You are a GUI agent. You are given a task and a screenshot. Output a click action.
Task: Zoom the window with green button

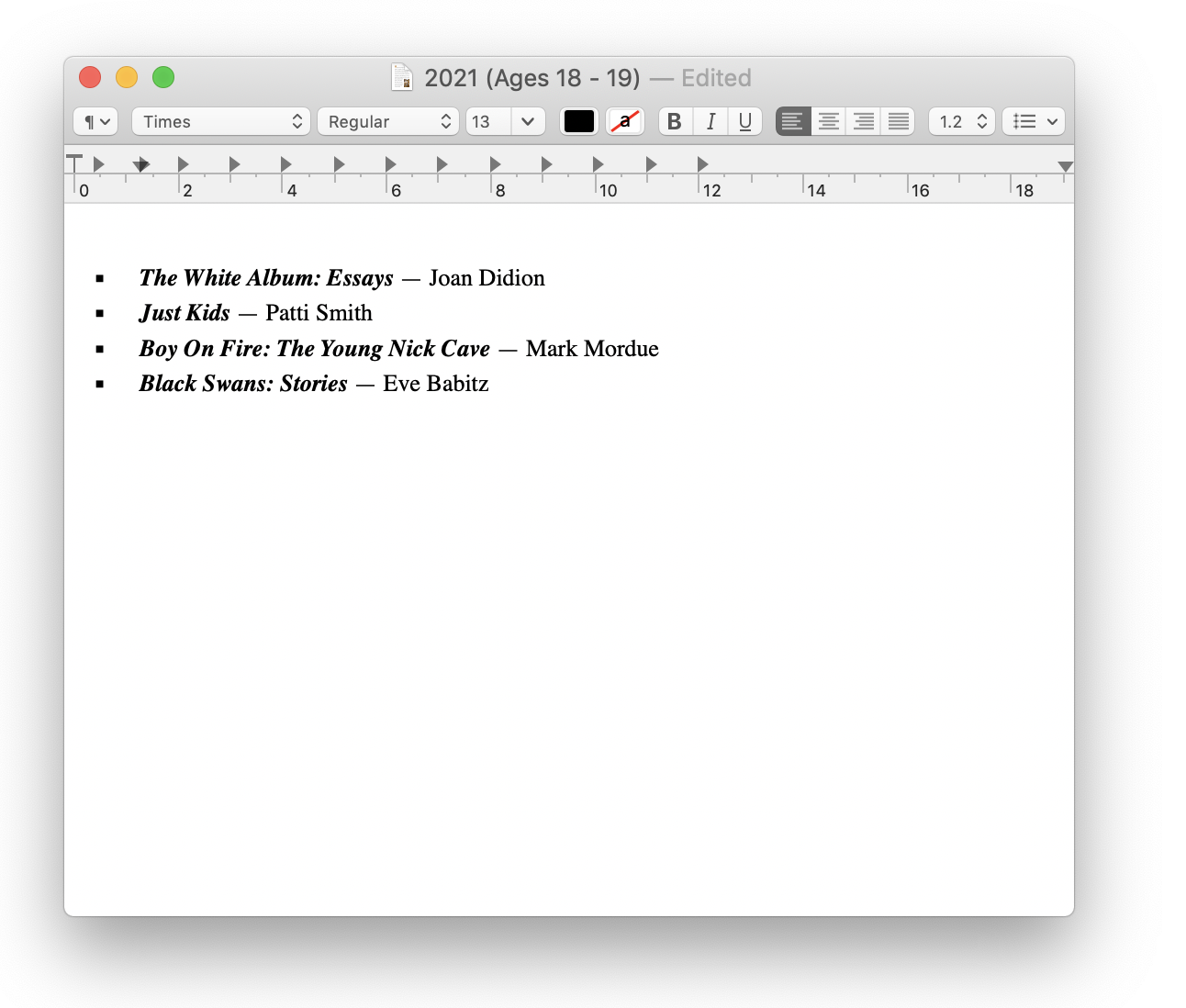(163, 77)
